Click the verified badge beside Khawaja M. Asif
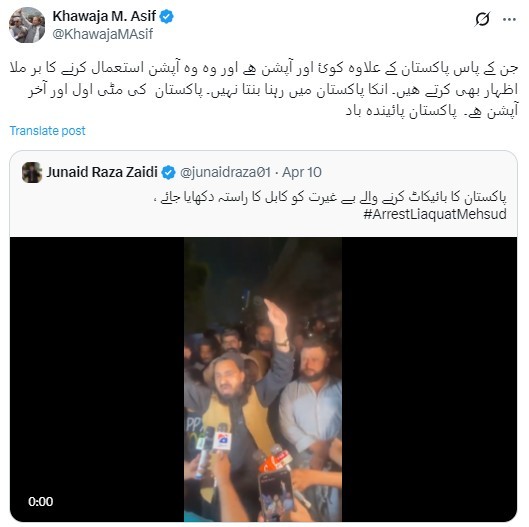This screenshot has height=527, width=529. click(x=167, y=16)
